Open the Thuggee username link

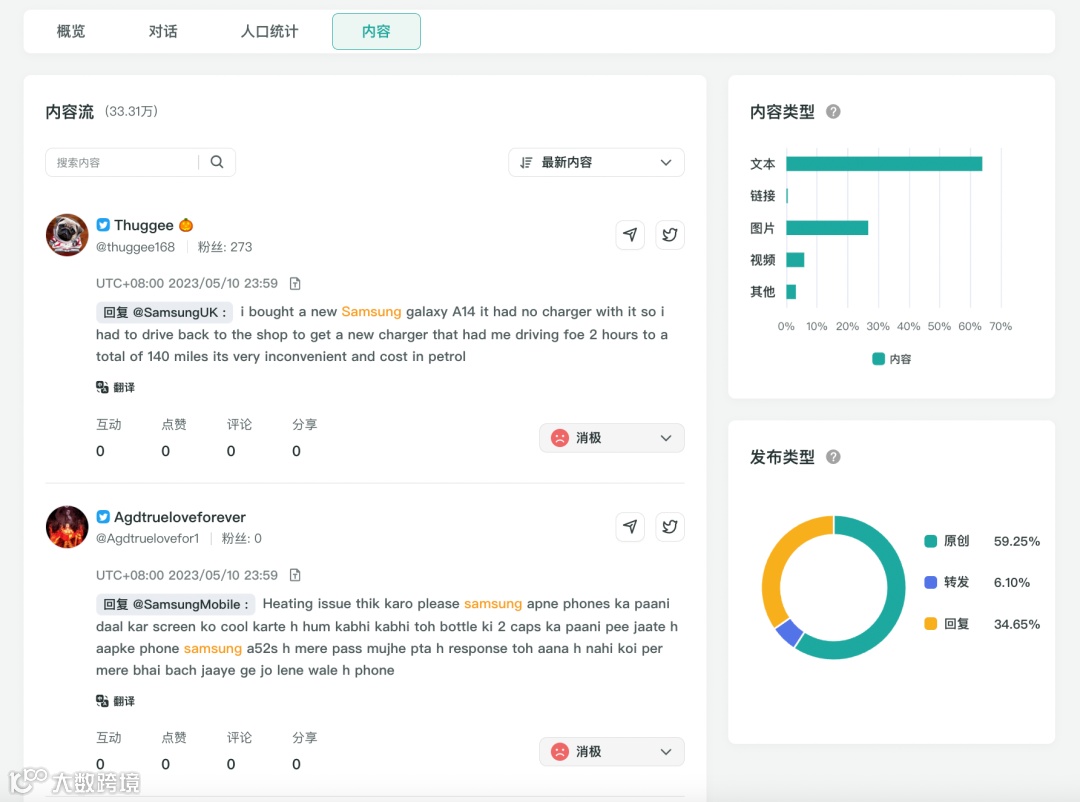coord(144,225)
